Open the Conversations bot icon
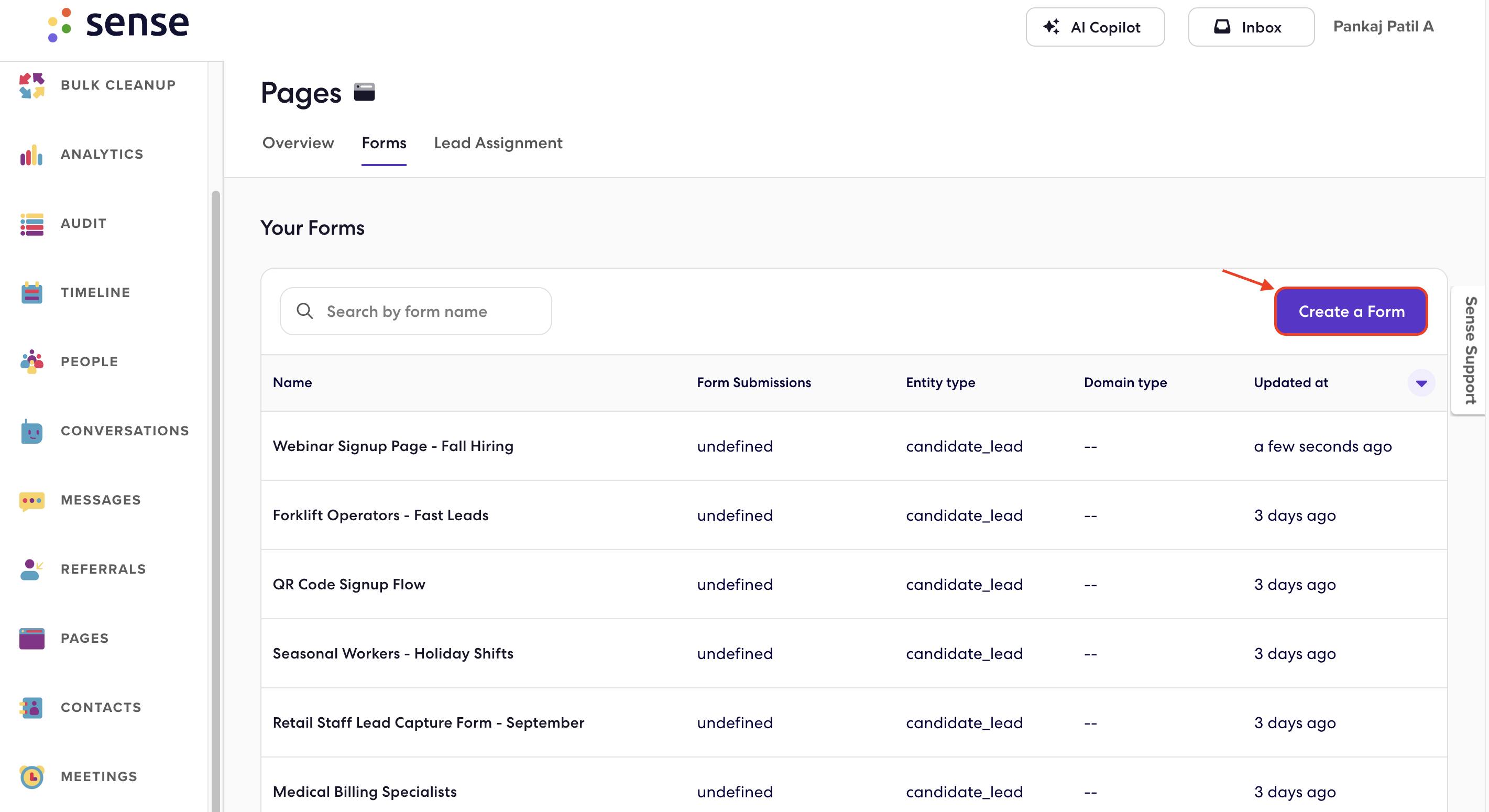 tap(32, 431)
